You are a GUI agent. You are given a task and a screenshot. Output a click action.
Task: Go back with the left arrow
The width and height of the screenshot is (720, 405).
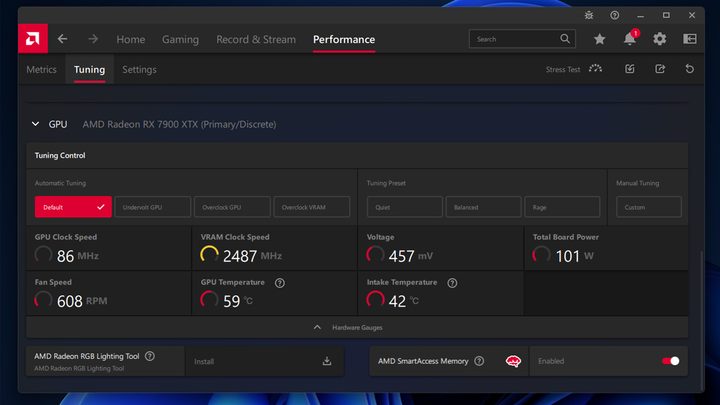click(62, 39)
